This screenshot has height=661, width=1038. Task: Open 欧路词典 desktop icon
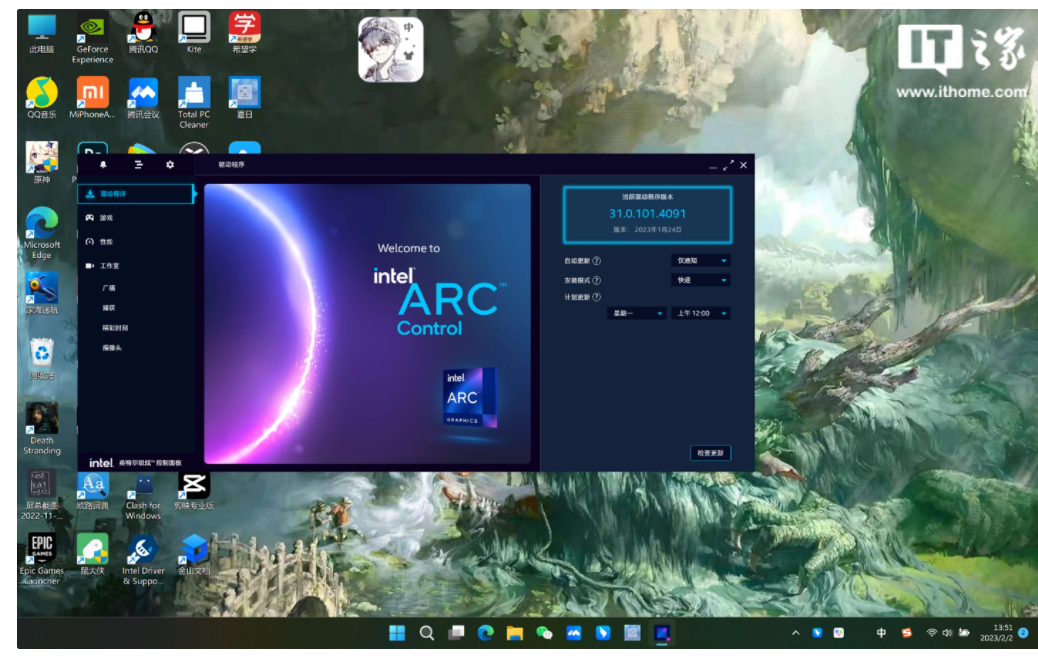[x=92, y=491]
